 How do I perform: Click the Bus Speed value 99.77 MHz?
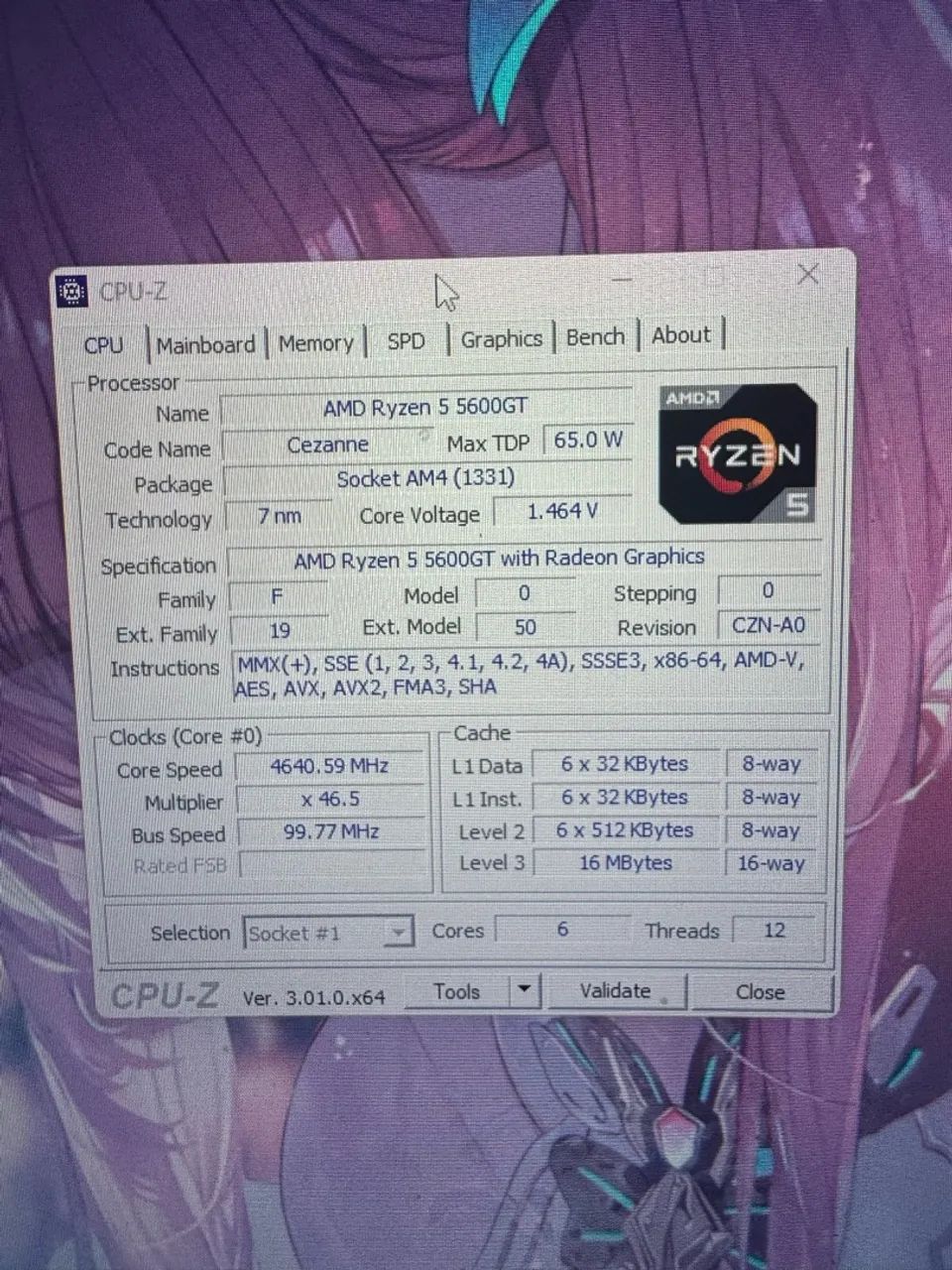tap(331, 831)
